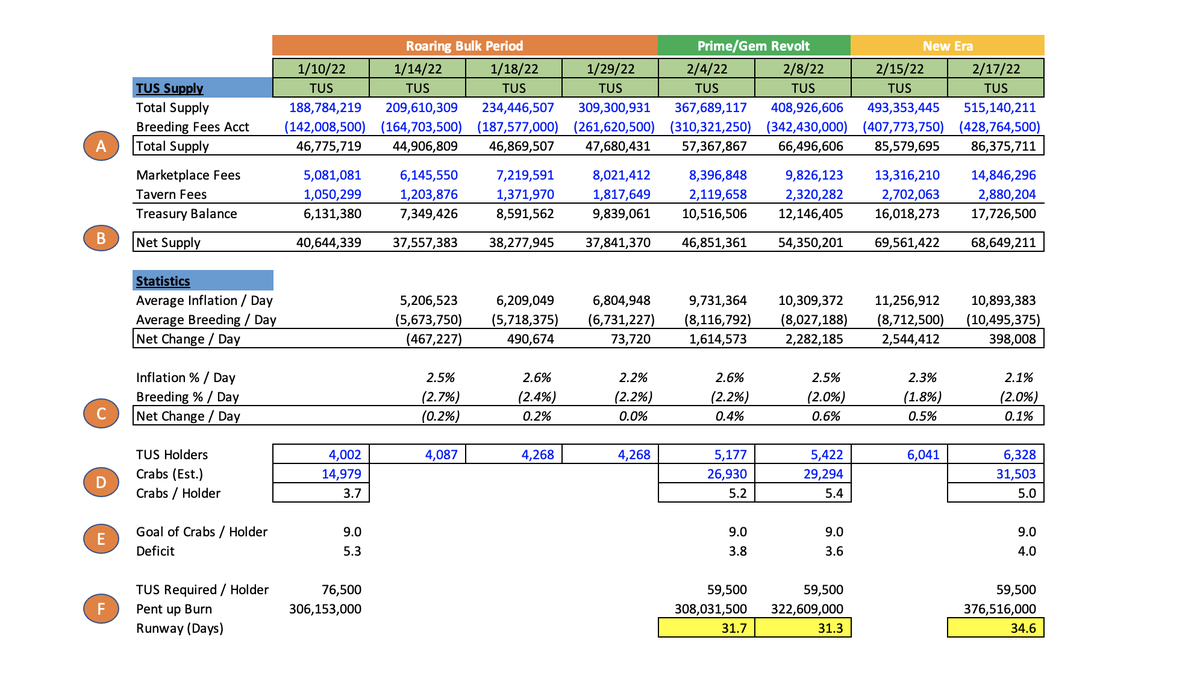Click the 2/17/22 date column header
1200x687 pixels.
point(996,69)
